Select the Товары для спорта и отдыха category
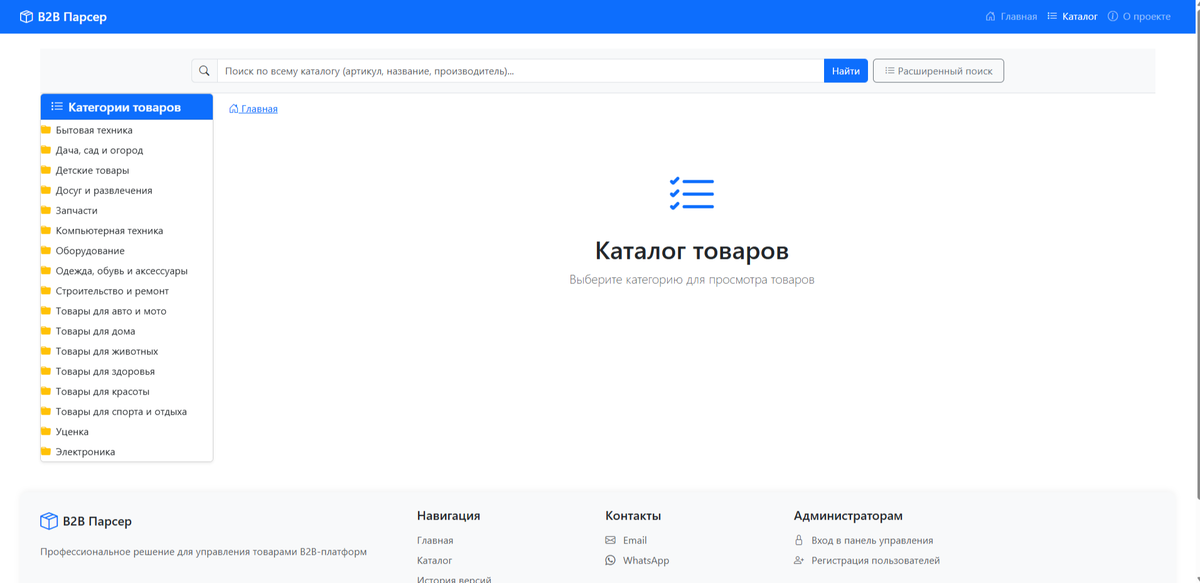Image resolution: width=1200 pixels, height=583 pixels. [119, 411]
